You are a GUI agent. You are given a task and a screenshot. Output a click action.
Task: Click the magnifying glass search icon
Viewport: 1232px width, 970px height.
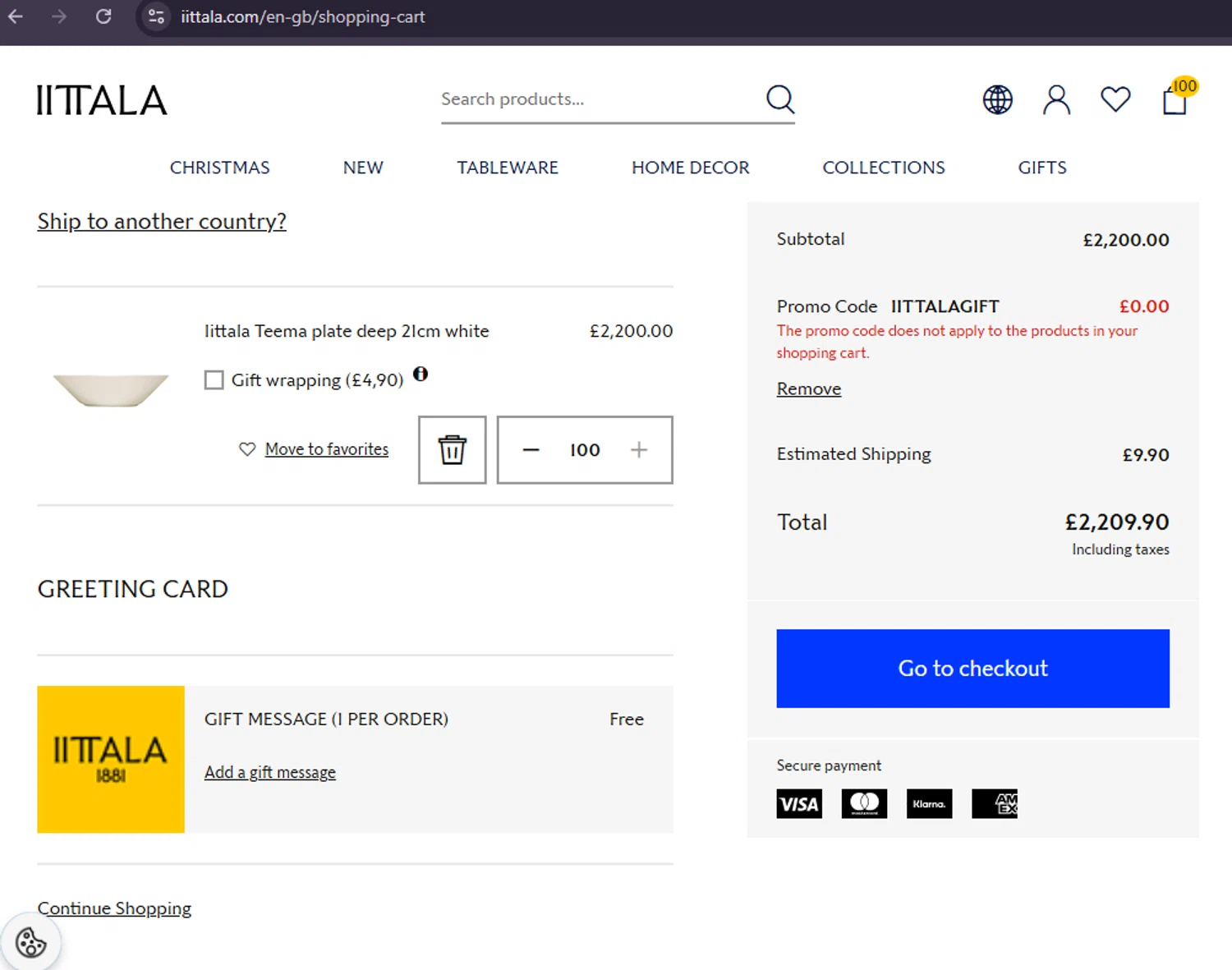pyautogui.click(x=780, y=99)
